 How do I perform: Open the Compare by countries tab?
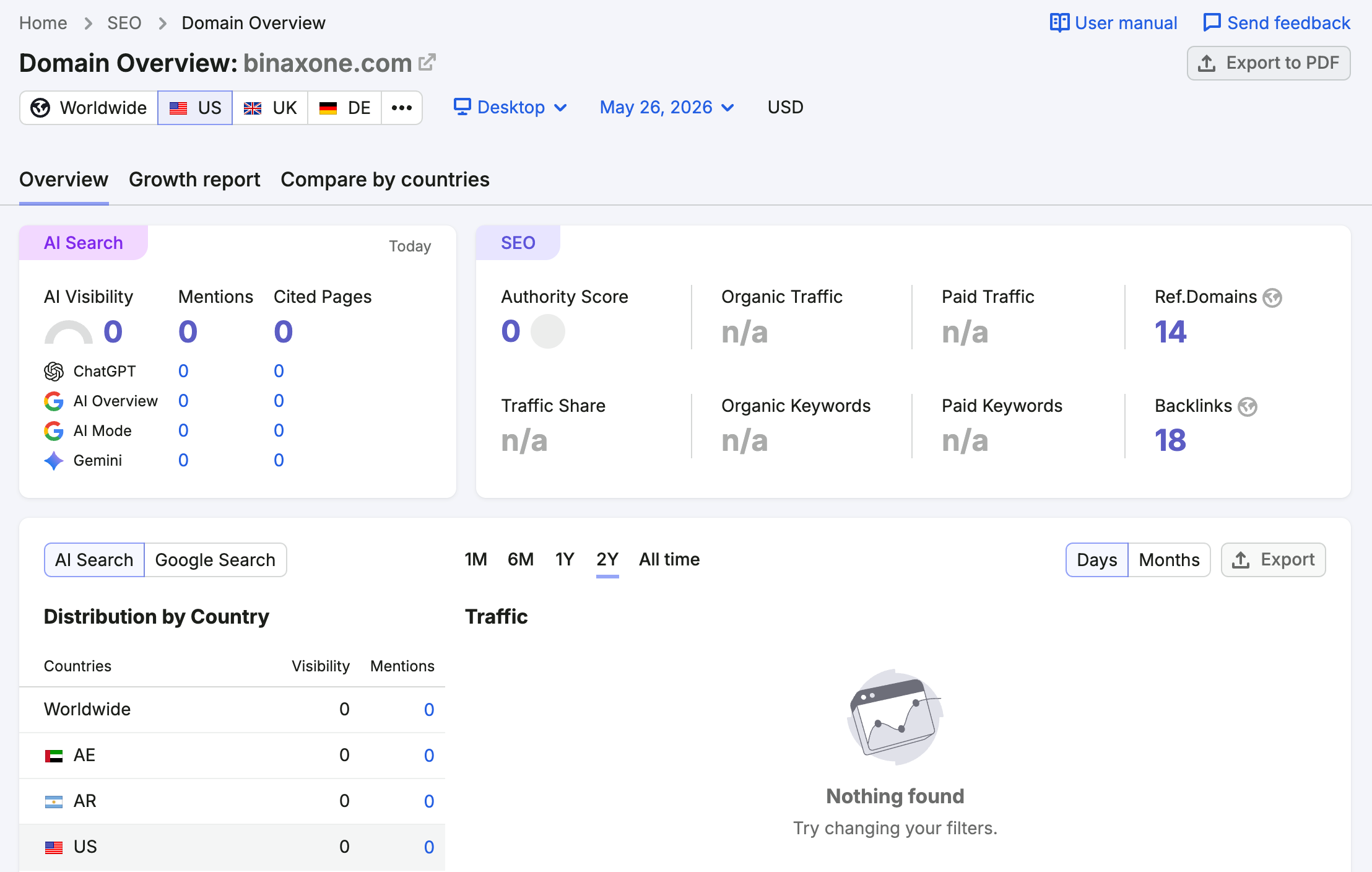385,180
